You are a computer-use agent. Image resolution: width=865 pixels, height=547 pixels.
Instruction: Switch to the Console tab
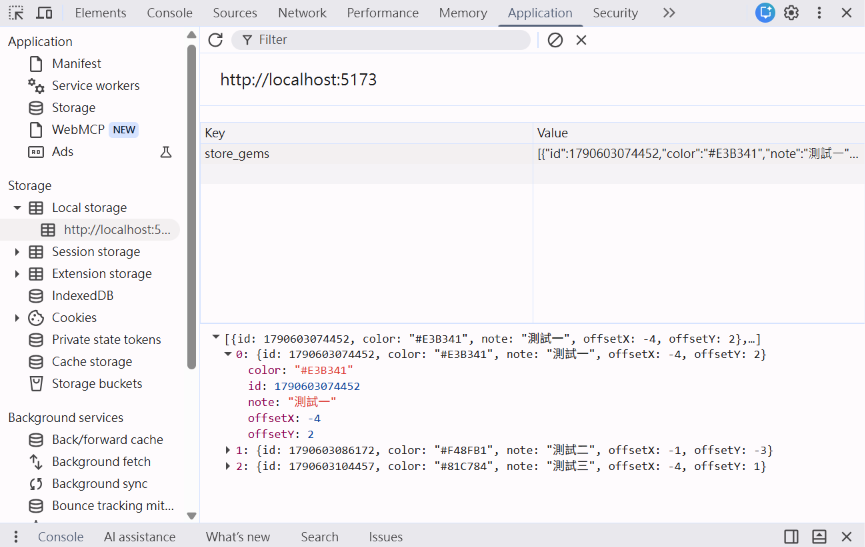169,13
